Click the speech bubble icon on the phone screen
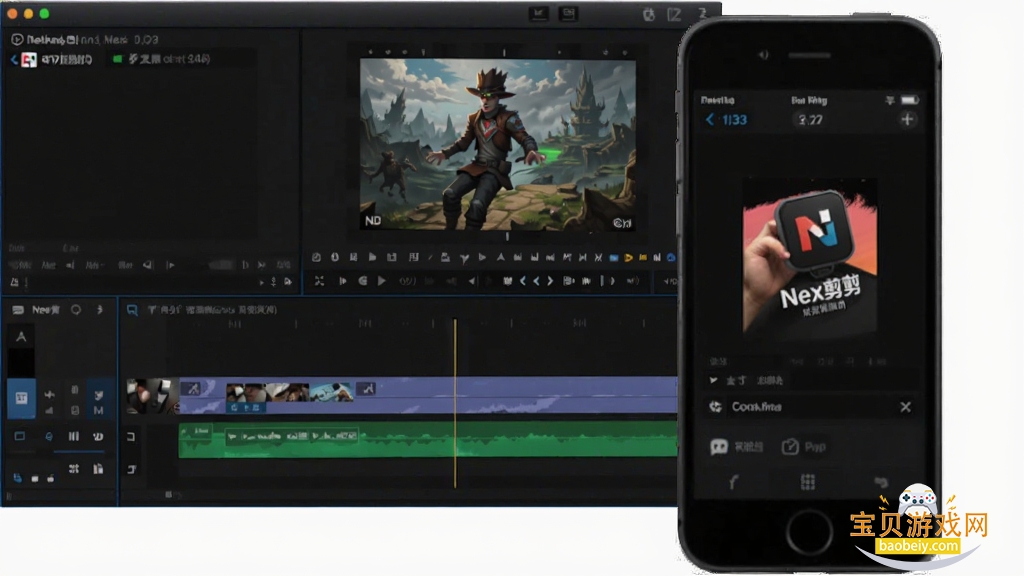This screenshot has width=1024, height=576. (x=718, y=447)
